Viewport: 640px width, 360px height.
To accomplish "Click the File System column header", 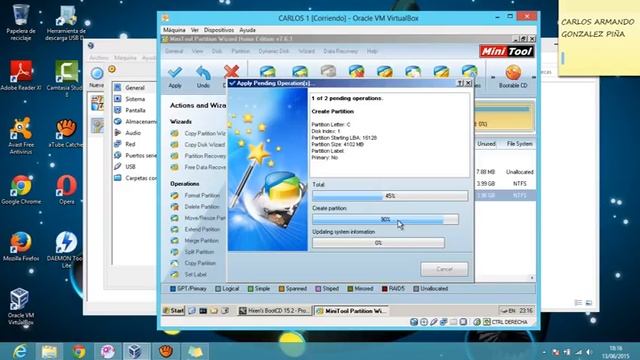I will pos(519,144).
